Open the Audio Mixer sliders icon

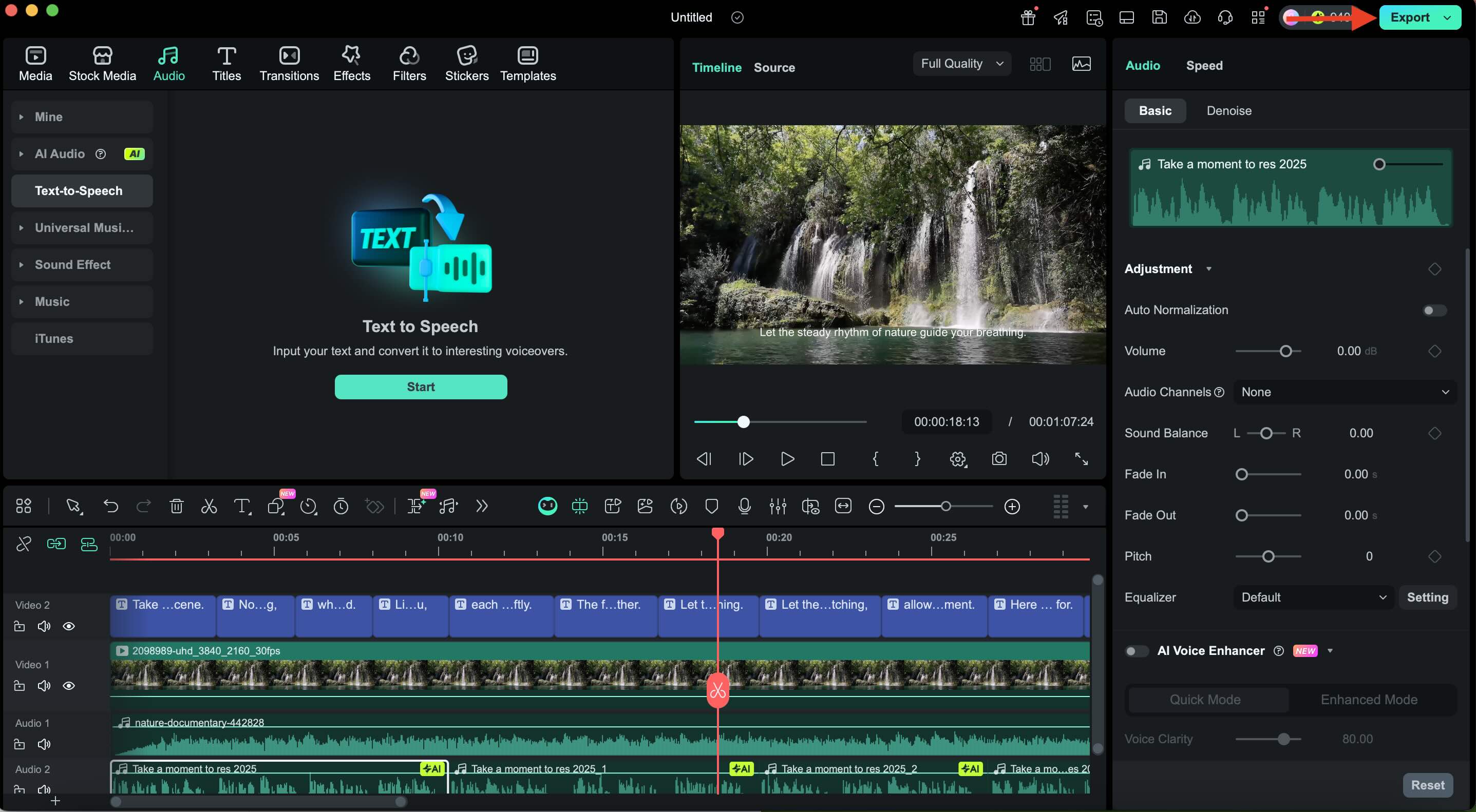click(778, 506)
